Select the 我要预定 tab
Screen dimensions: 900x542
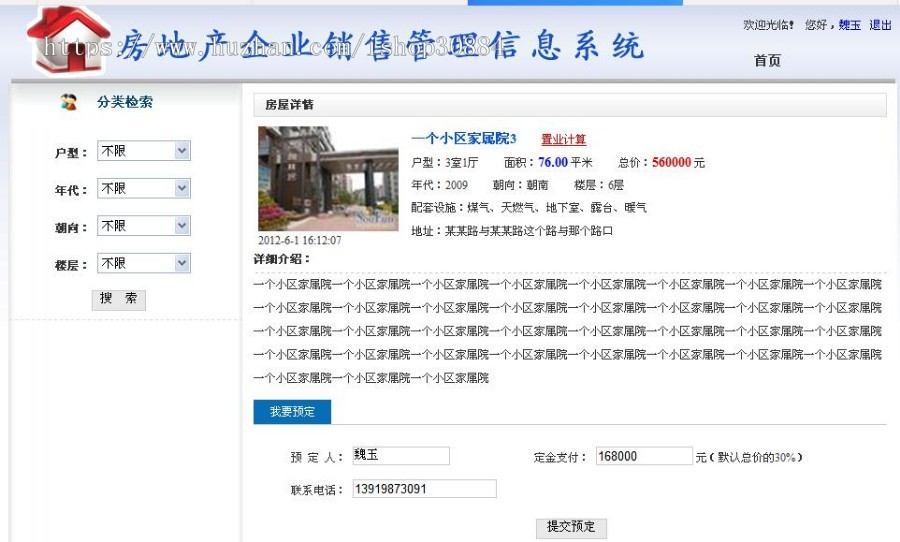292,412
